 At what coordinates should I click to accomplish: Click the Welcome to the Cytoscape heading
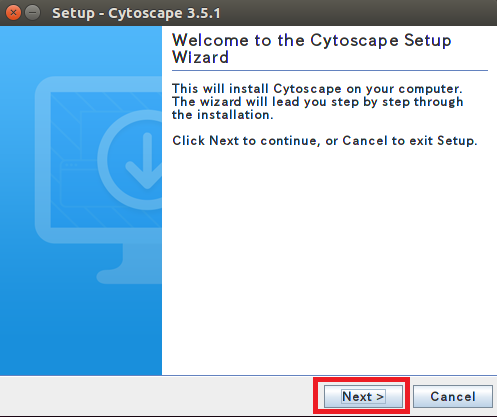(312, 40)
